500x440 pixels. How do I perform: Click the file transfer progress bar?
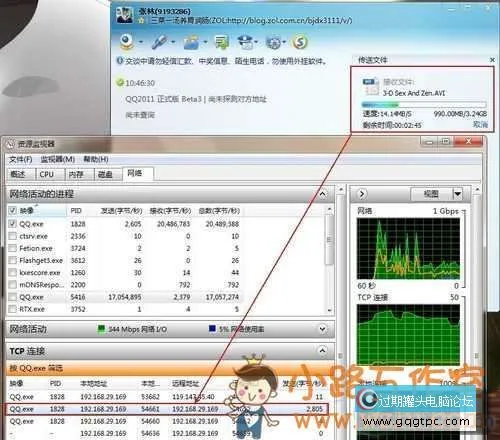pos(424,105)
